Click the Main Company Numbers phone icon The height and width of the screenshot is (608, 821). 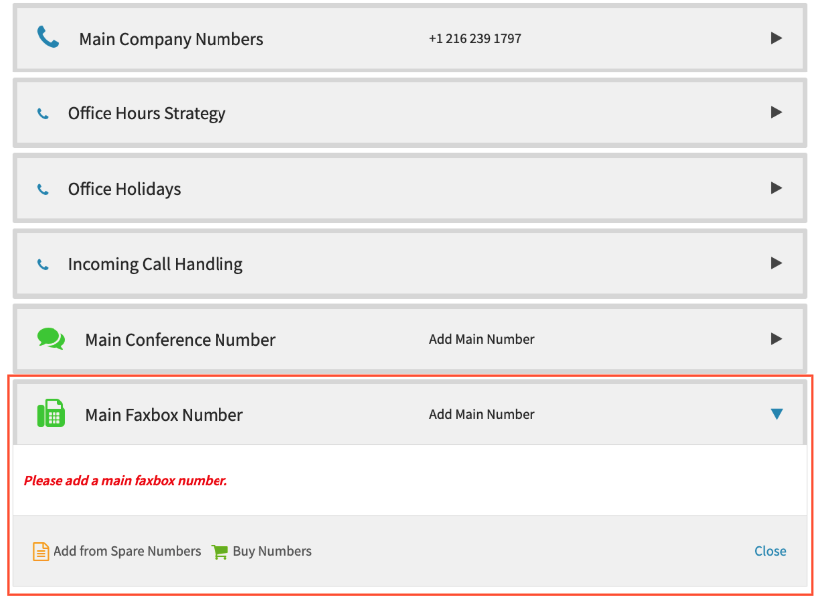tap(48, 38)
